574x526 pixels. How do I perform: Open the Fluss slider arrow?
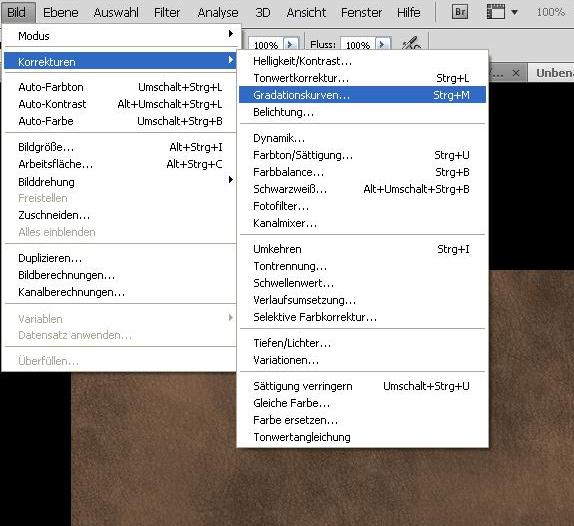[x=382, y=44]
